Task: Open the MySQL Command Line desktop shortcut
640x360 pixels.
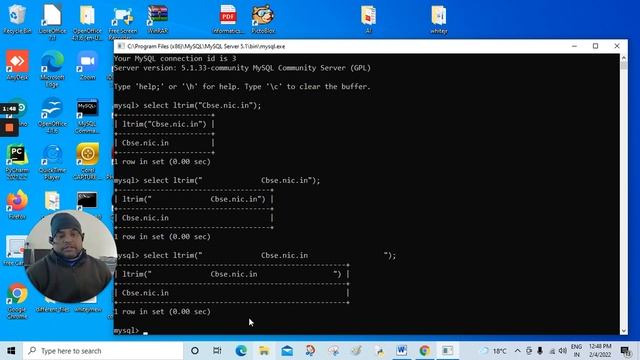Action: tap(87, 116)
